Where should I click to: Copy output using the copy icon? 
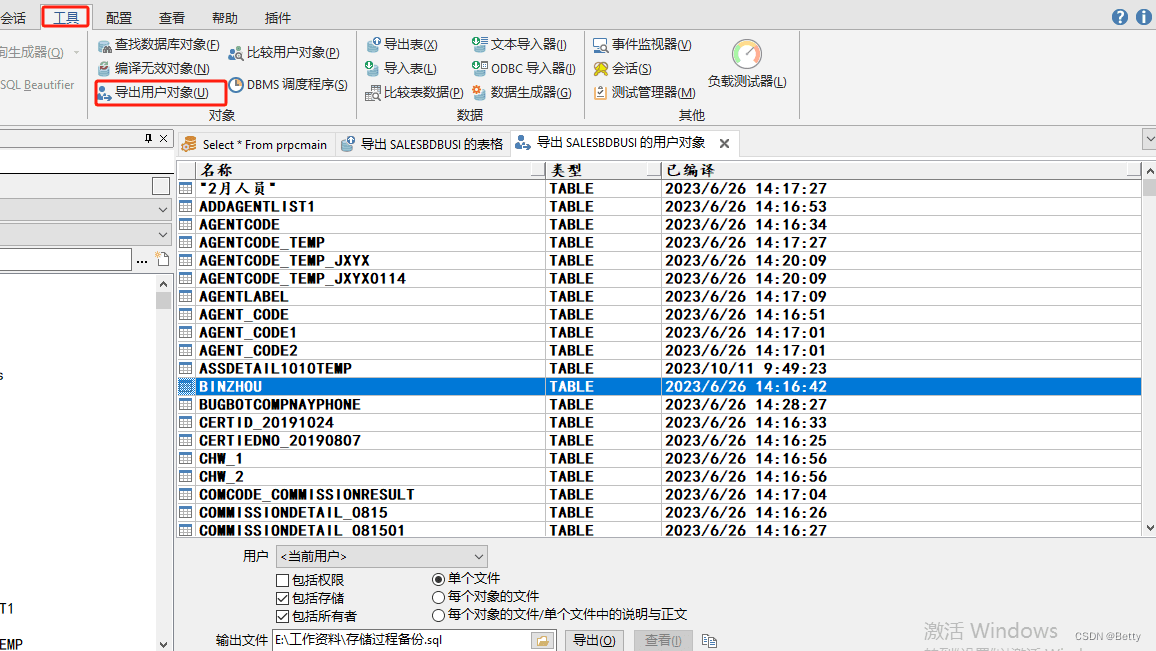click(710, 640)
